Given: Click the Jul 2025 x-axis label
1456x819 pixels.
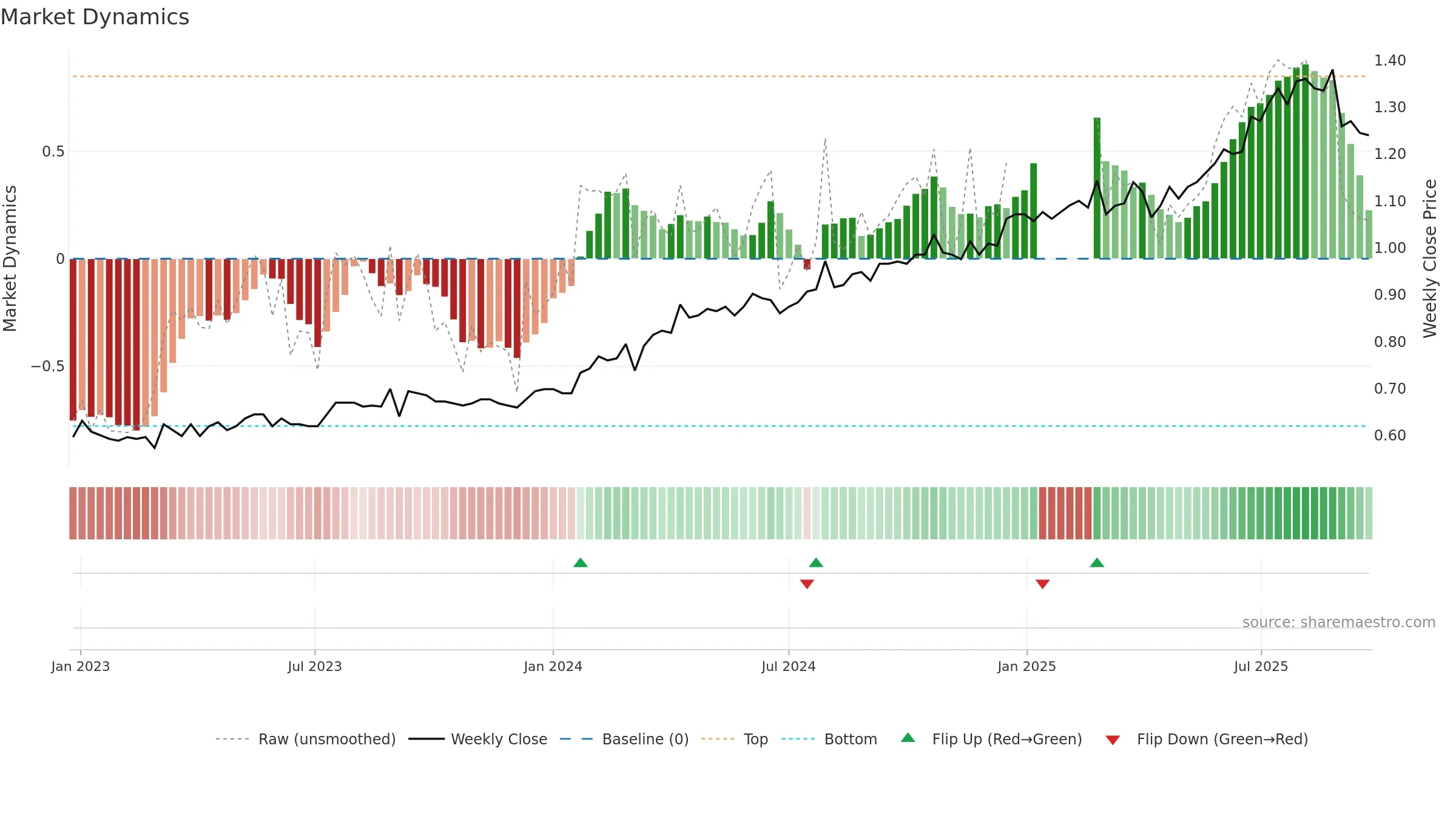Looking at the screenshot, I should click(x=1261, y=666).
